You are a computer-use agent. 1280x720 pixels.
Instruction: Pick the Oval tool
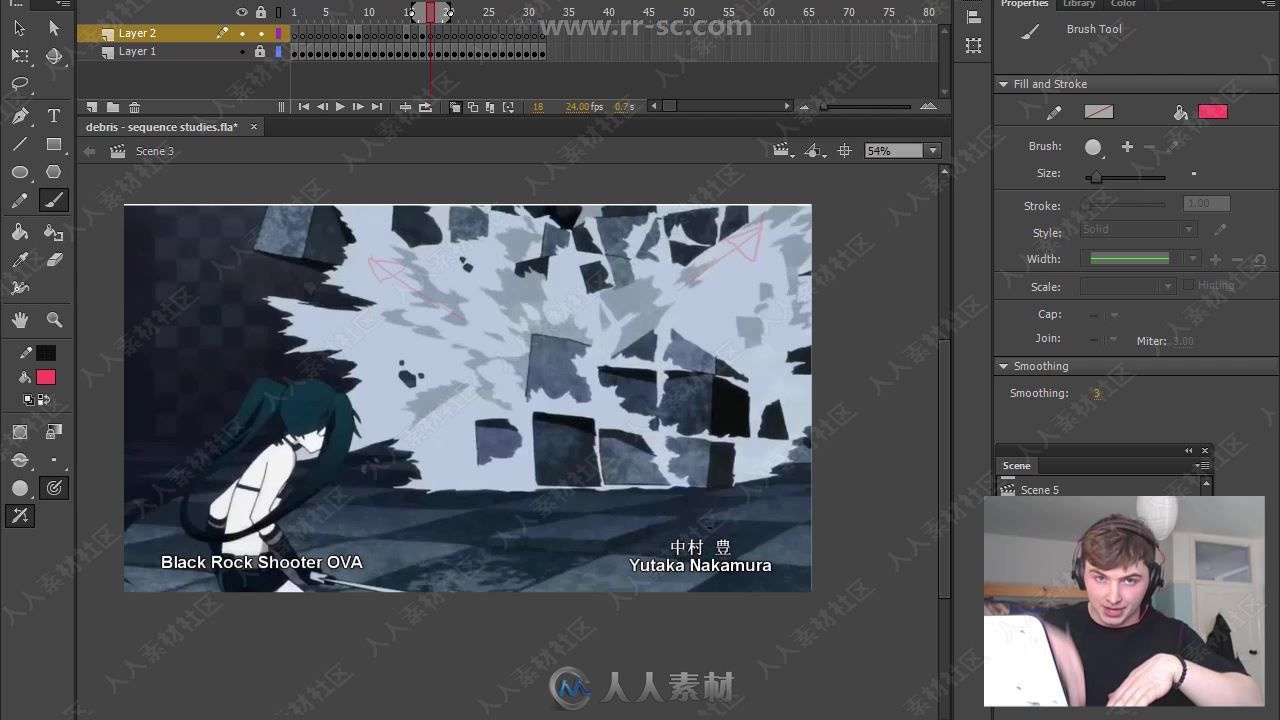(20, 172)
